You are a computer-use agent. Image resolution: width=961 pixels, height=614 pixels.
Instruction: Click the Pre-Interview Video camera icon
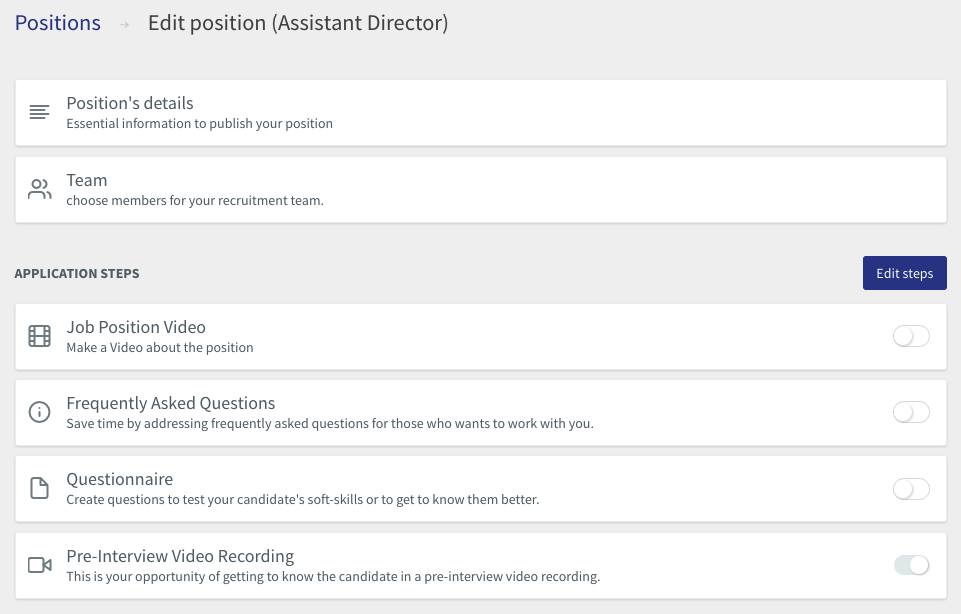point(40,565)
